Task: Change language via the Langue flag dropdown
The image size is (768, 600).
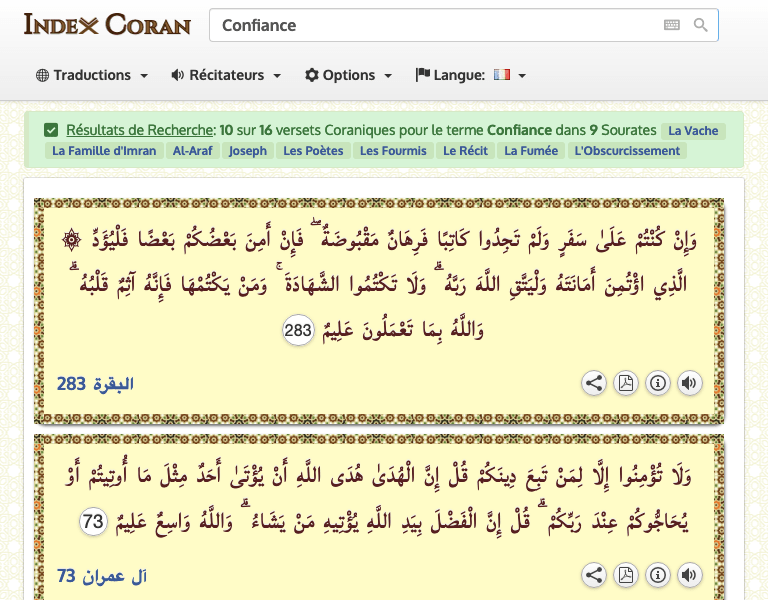Action: click(x=471, y=75)
